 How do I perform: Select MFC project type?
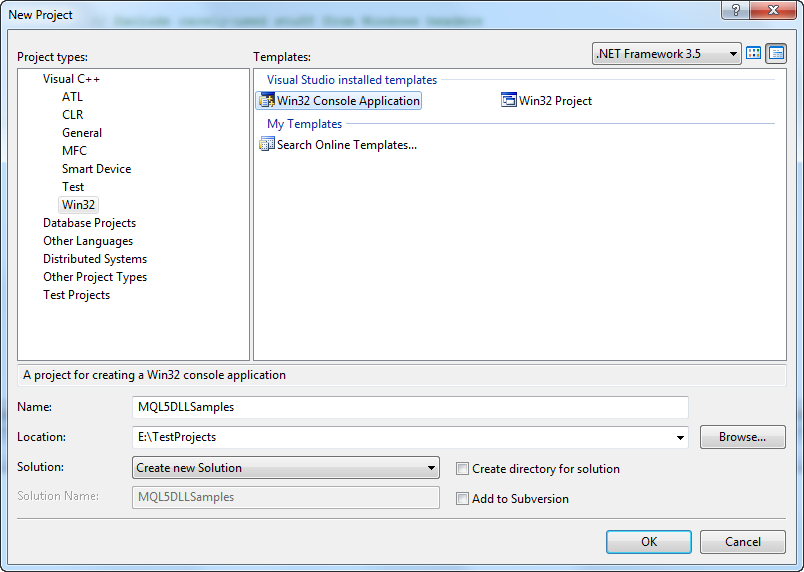pos(74,151)
